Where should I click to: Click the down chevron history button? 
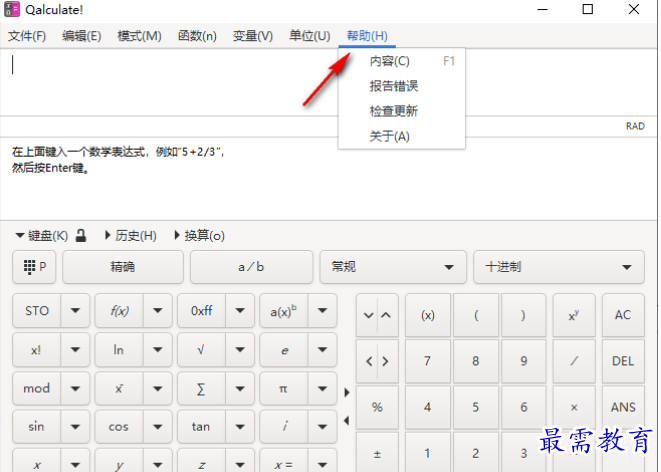tap(368, 315)
